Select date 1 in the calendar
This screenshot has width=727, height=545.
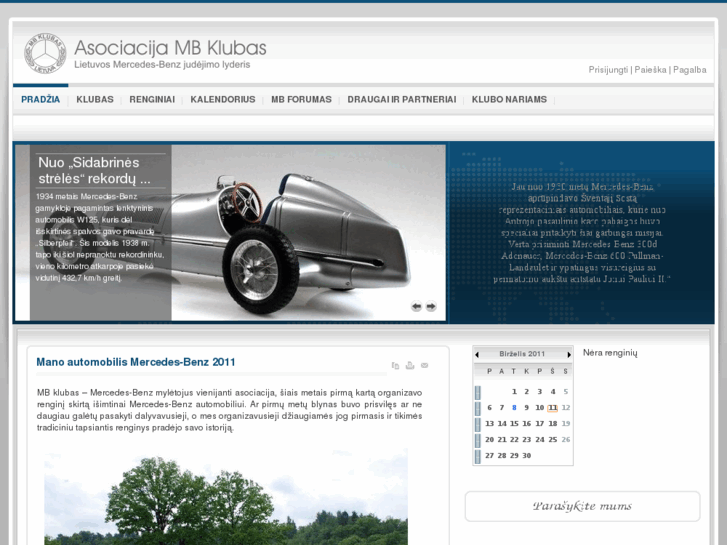514,391
